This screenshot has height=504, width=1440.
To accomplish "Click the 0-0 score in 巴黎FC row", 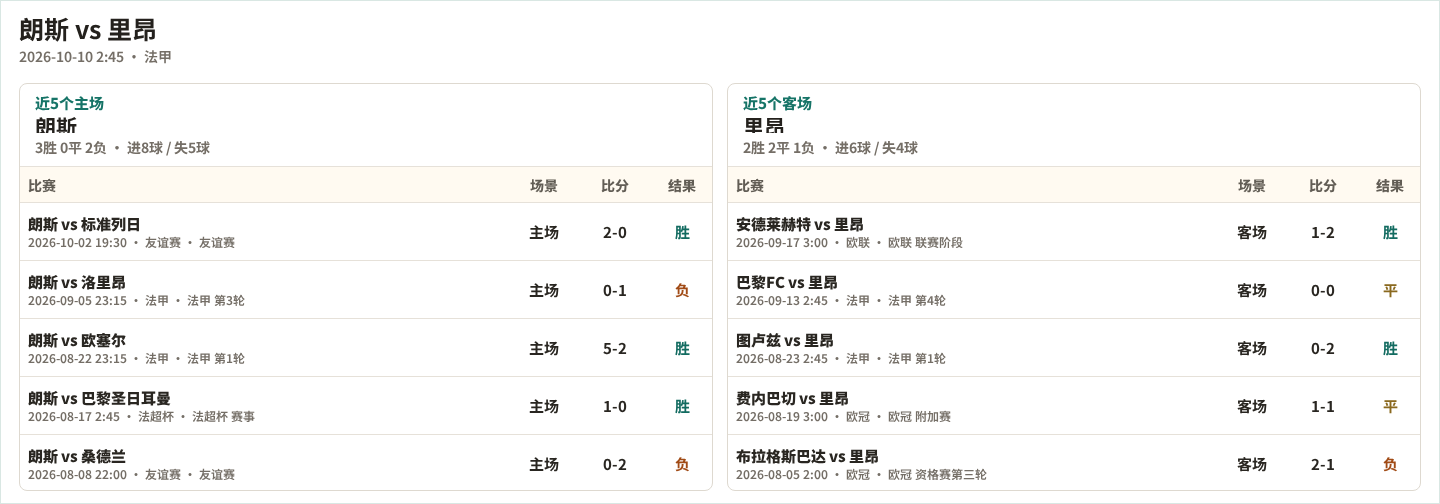I will coord(1323,290).
